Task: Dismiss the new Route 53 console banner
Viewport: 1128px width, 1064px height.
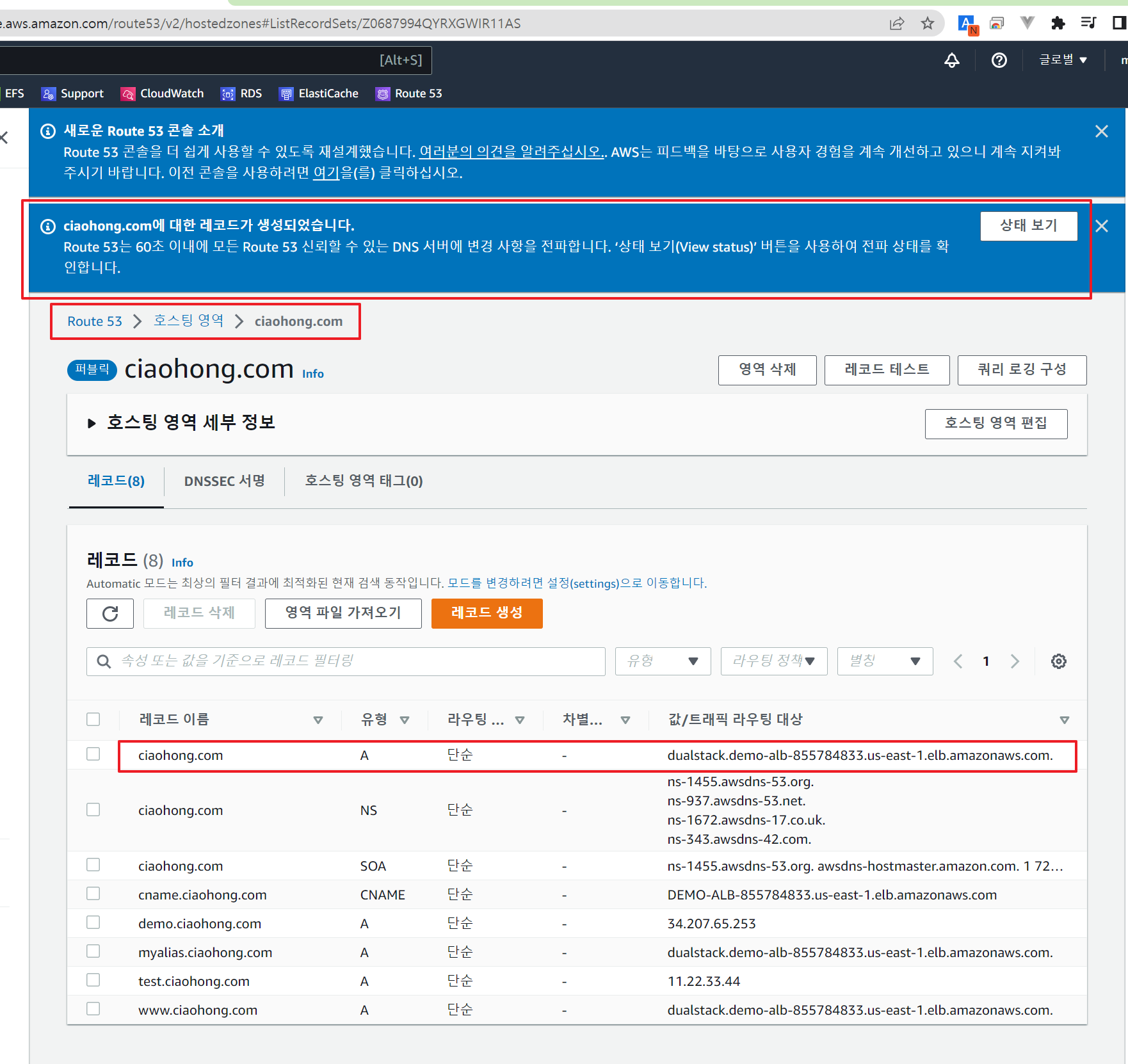Action: (x=1102, y=131)
